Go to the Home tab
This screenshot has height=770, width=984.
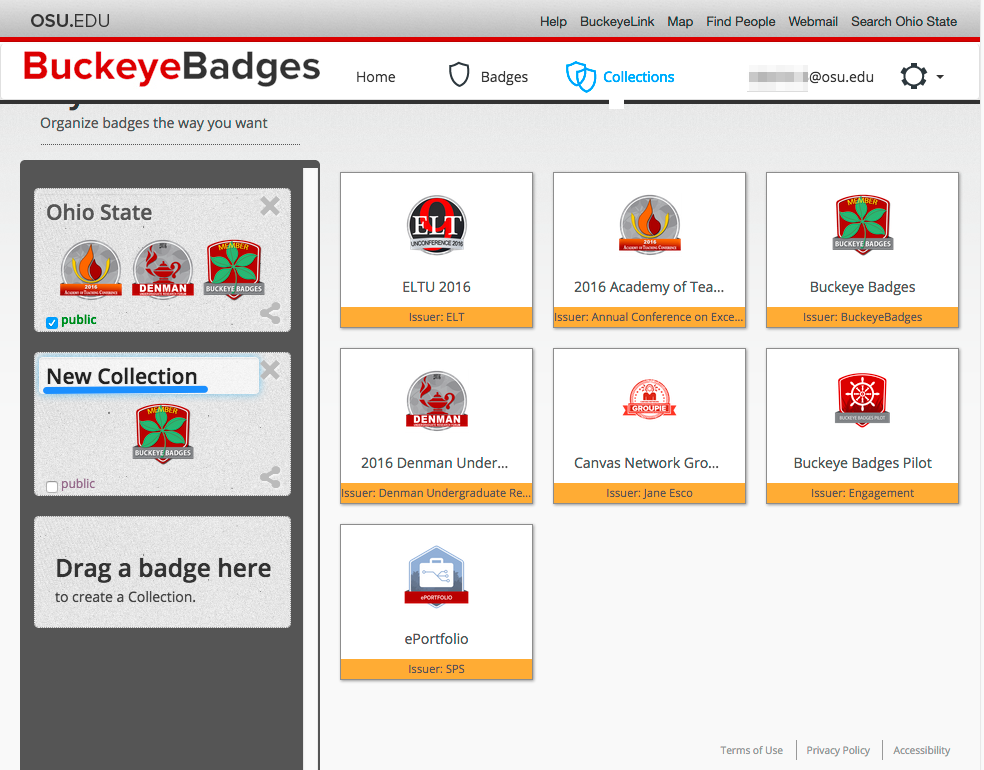point(376,77)
